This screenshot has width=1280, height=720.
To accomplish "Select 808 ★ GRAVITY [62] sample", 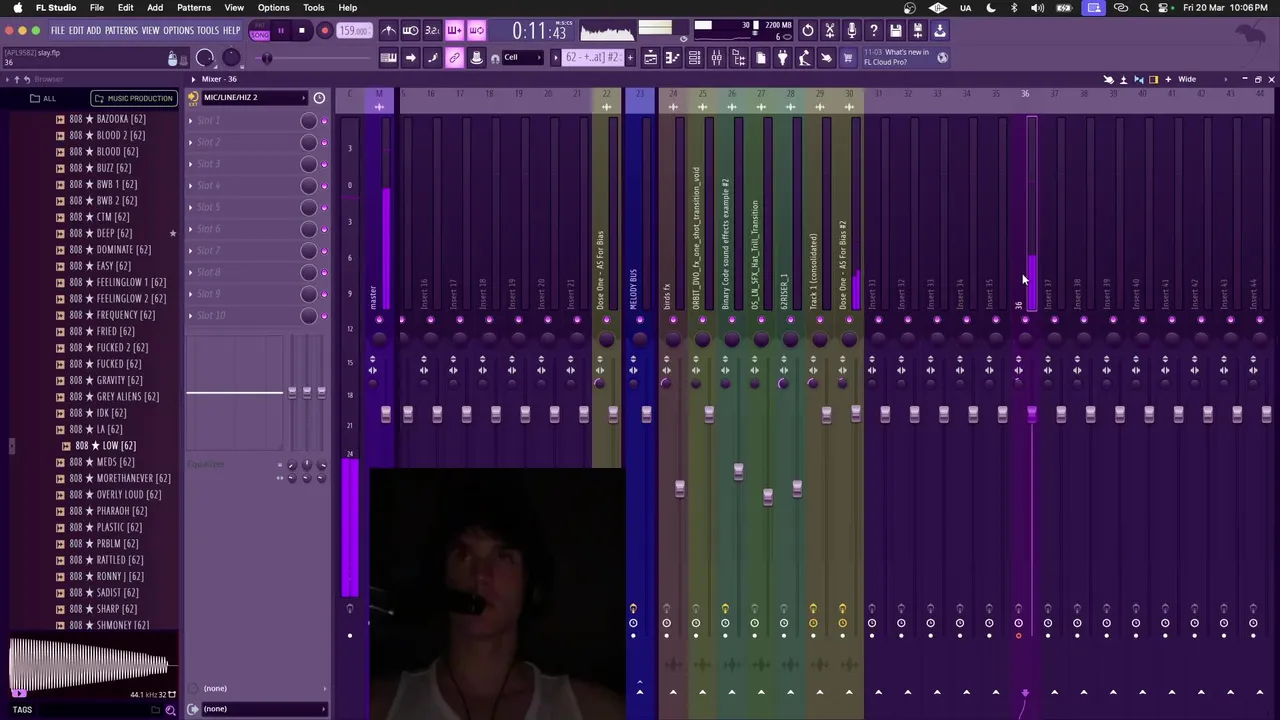I will tap(105, 380).
